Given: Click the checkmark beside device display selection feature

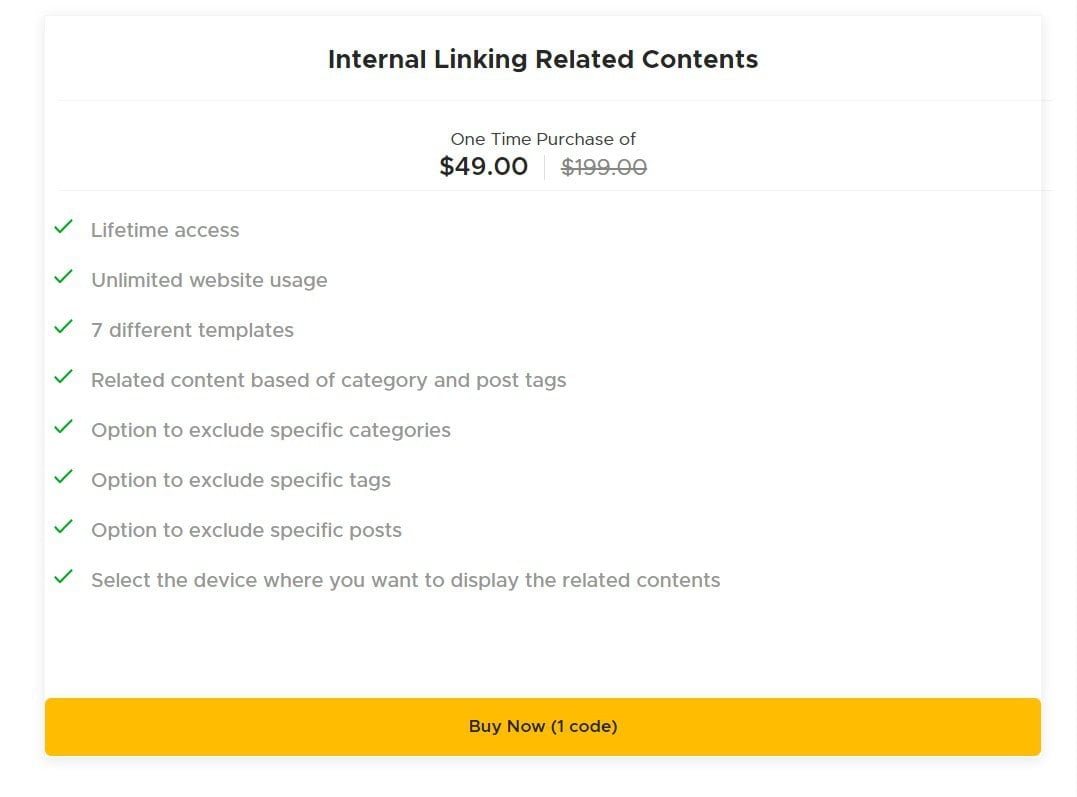Looking at the screenshot, I should click(63, 576).
